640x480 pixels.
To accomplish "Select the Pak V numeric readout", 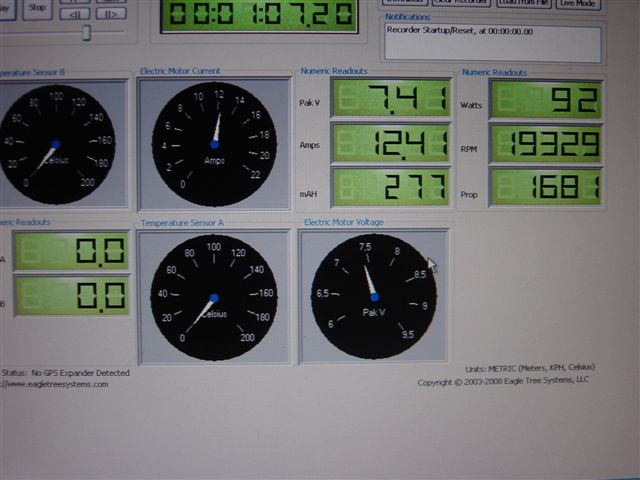I will pos(390,100).
